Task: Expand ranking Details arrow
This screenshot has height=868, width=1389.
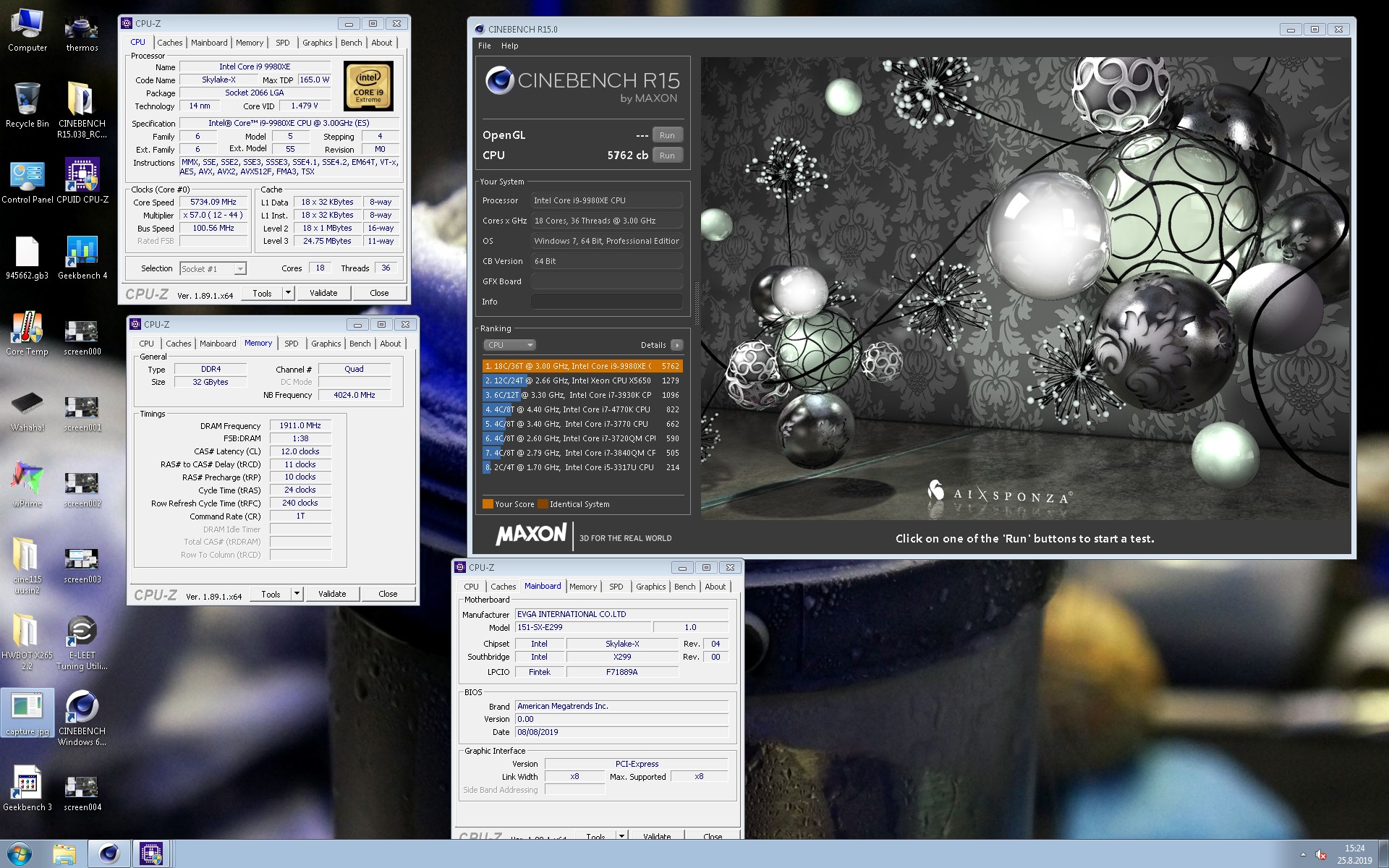Action: (x=677, y=345)
